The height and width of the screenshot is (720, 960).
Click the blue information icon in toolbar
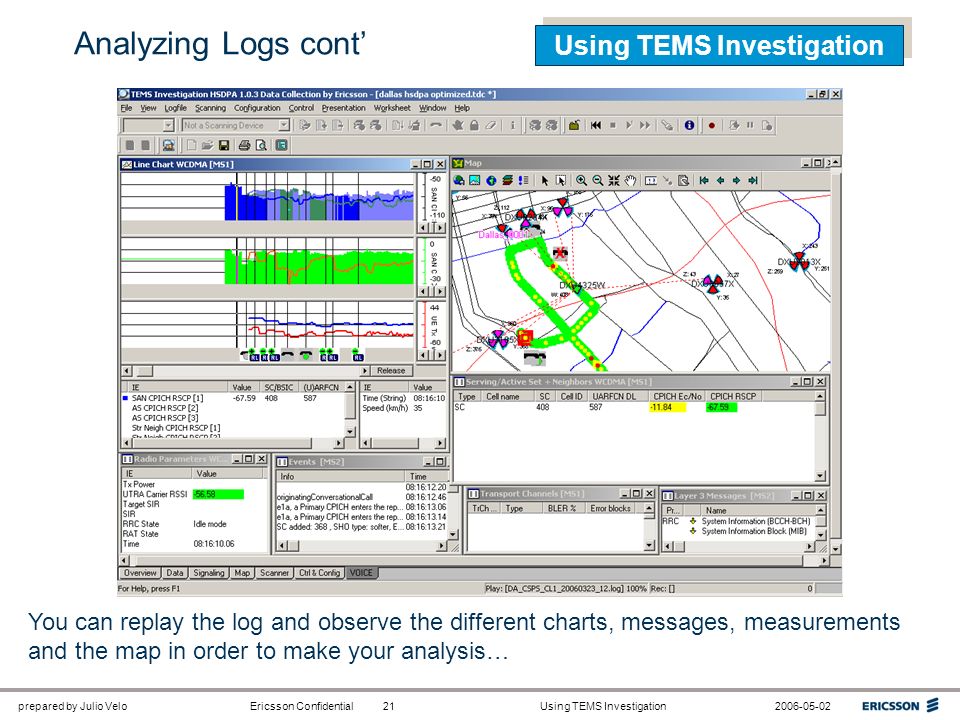click(x=689, y=126)
